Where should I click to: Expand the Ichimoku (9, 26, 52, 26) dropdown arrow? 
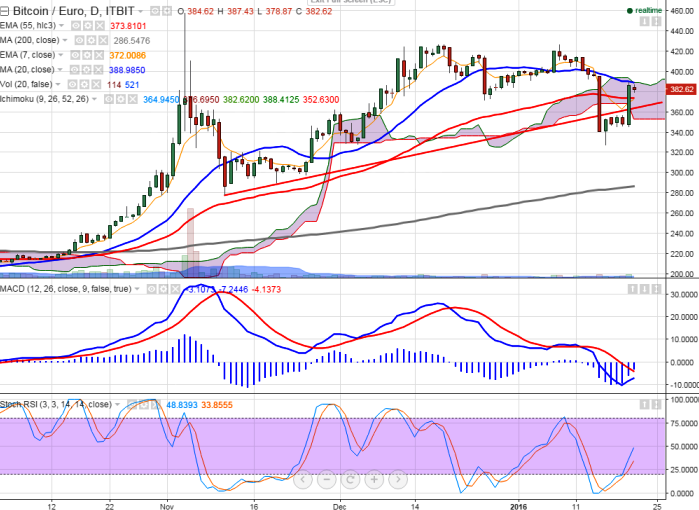pyautogui.click(x=95, y=99)
